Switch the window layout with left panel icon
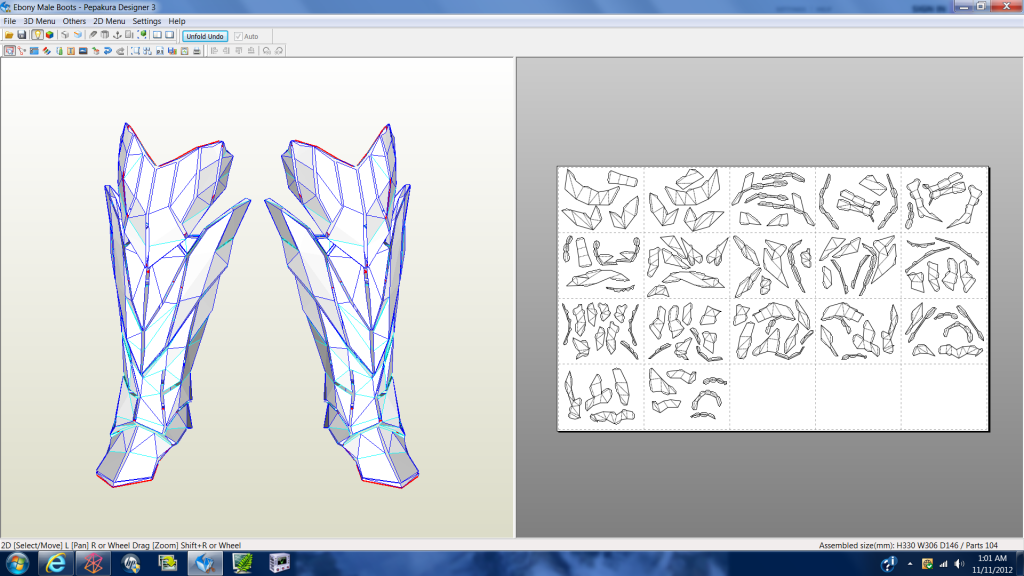Viewport: 1024px width, 576px height. click(157, 35)
